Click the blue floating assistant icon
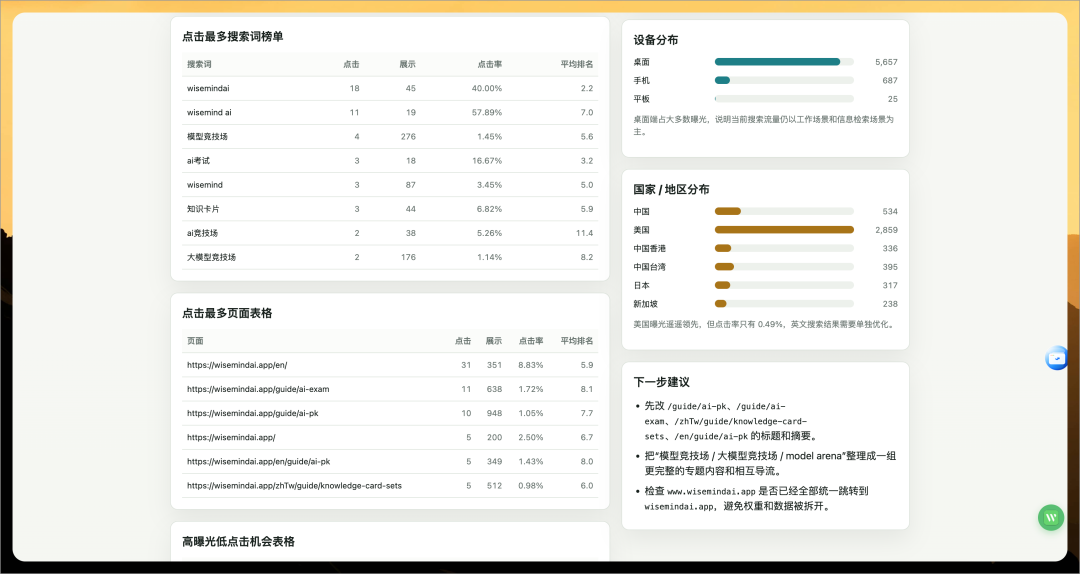This screenshot has width=1080, height=574. pos(1056,358)
